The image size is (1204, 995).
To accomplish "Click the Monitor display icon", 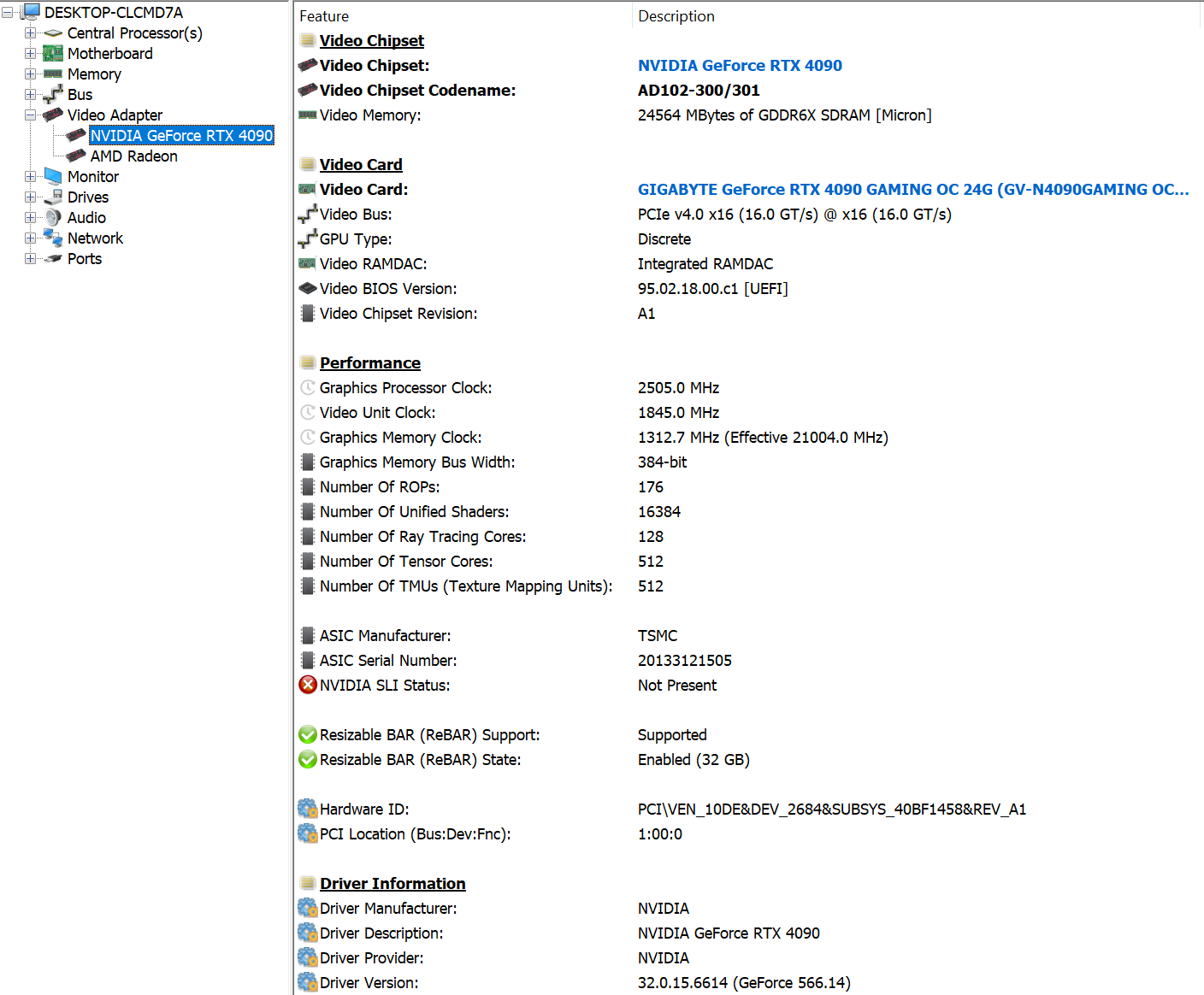I will point(53,176).
